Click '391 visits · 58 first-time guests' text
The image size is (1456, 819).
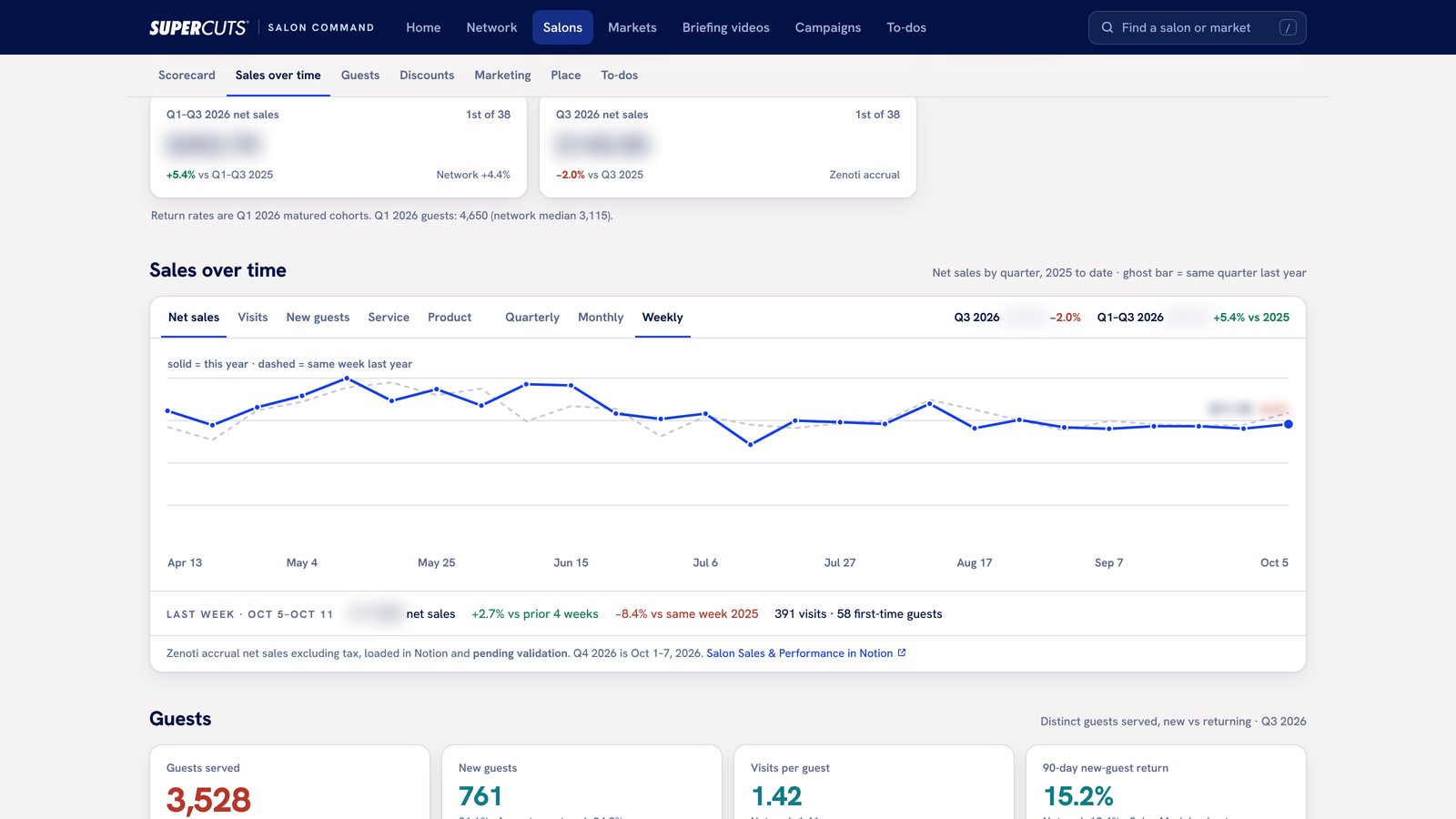pos(858,614)
